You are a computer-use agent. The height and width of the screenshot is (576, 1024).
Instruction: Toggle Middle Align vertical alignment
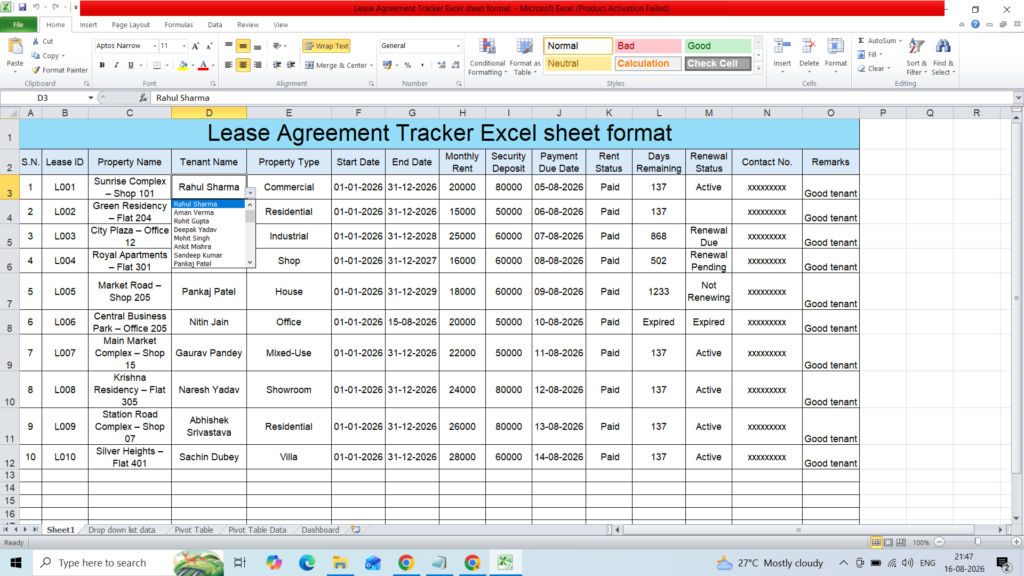coord(243,46)
